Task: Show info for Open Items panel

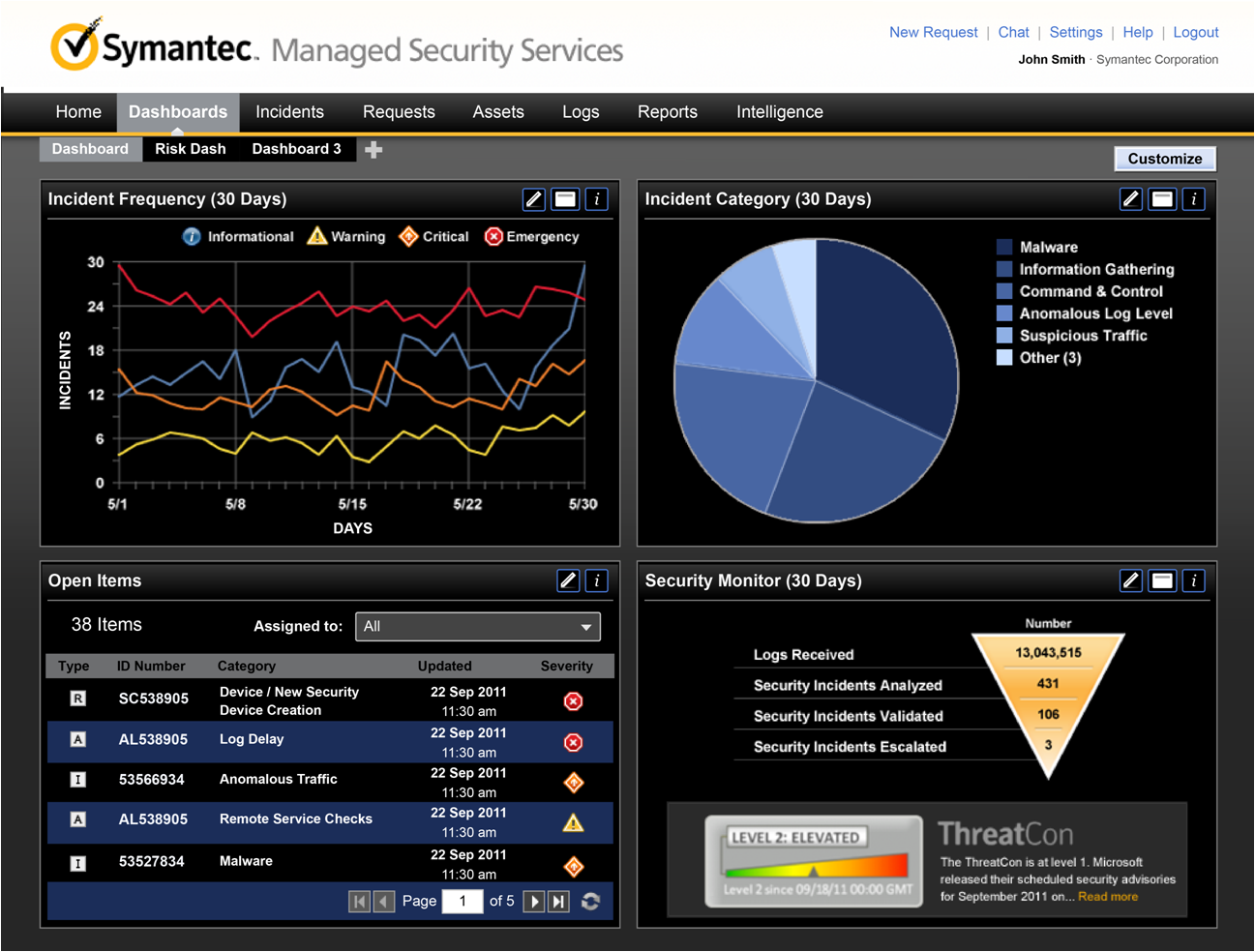Action: [597, 580]
